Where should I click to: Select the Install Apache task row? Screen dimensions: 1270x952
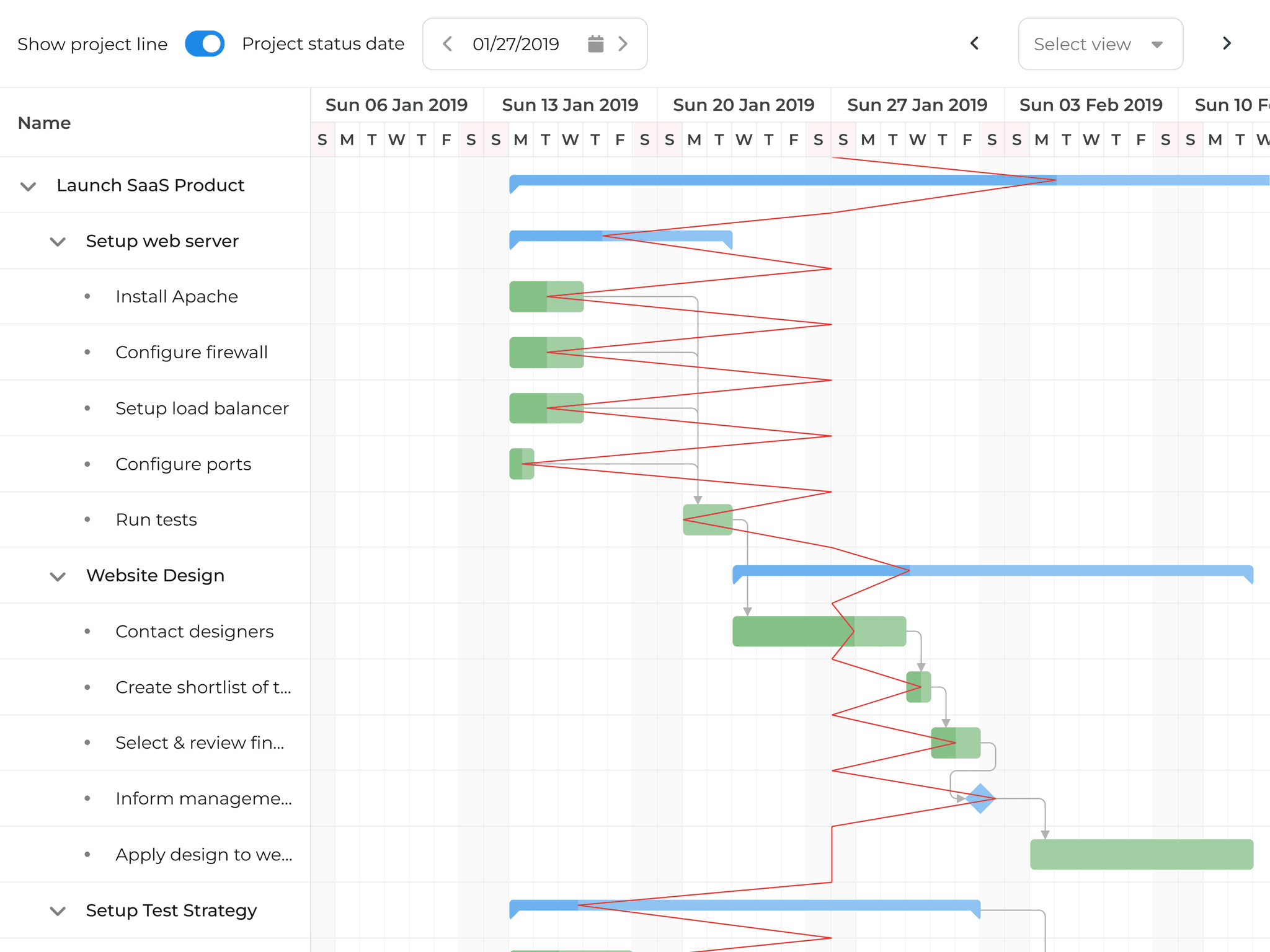[x=176, y=297]
